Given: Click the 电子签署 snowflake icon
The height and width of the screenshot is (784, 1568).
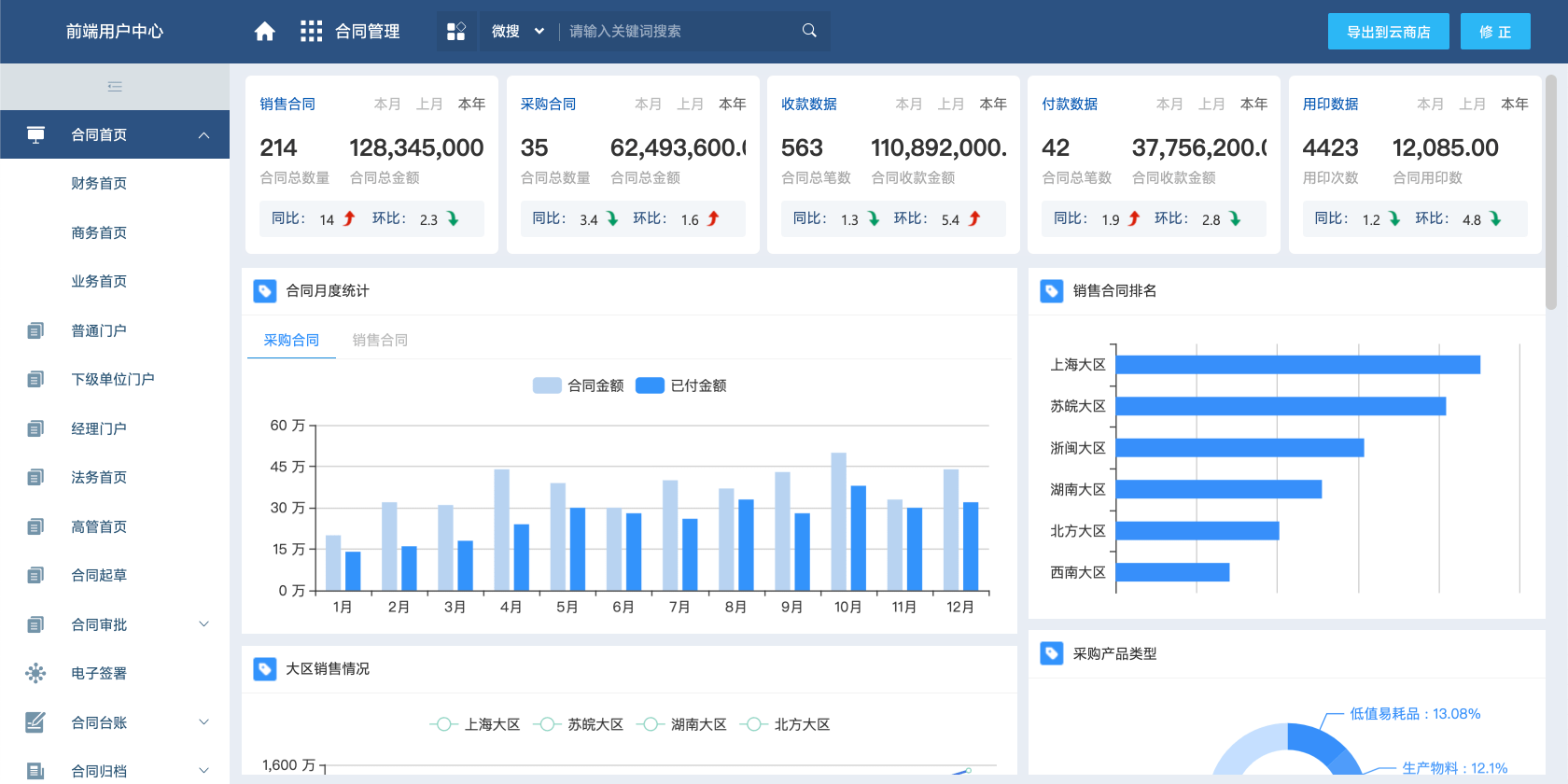Looking at the screenshot, I should pyautogui.click(x=35, y=673).
